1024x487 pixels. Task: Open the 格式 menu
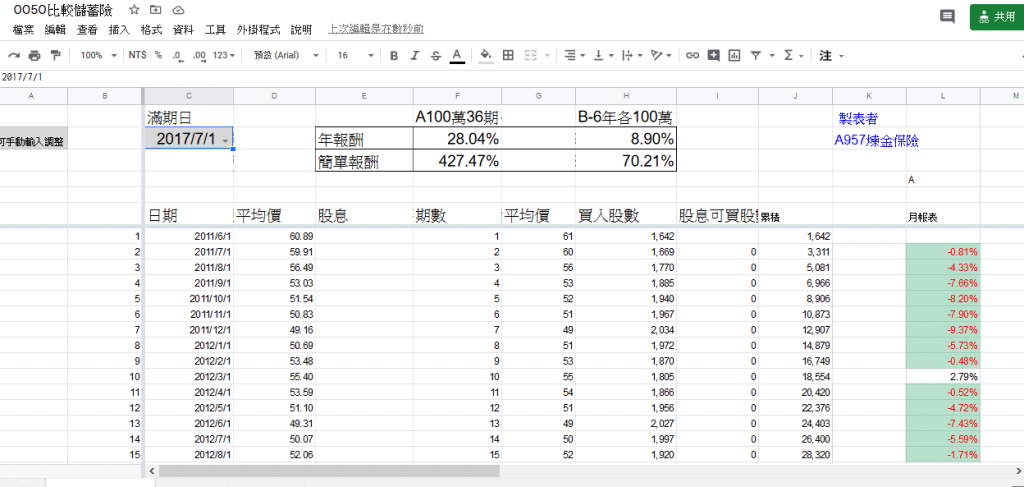point(151,30)
